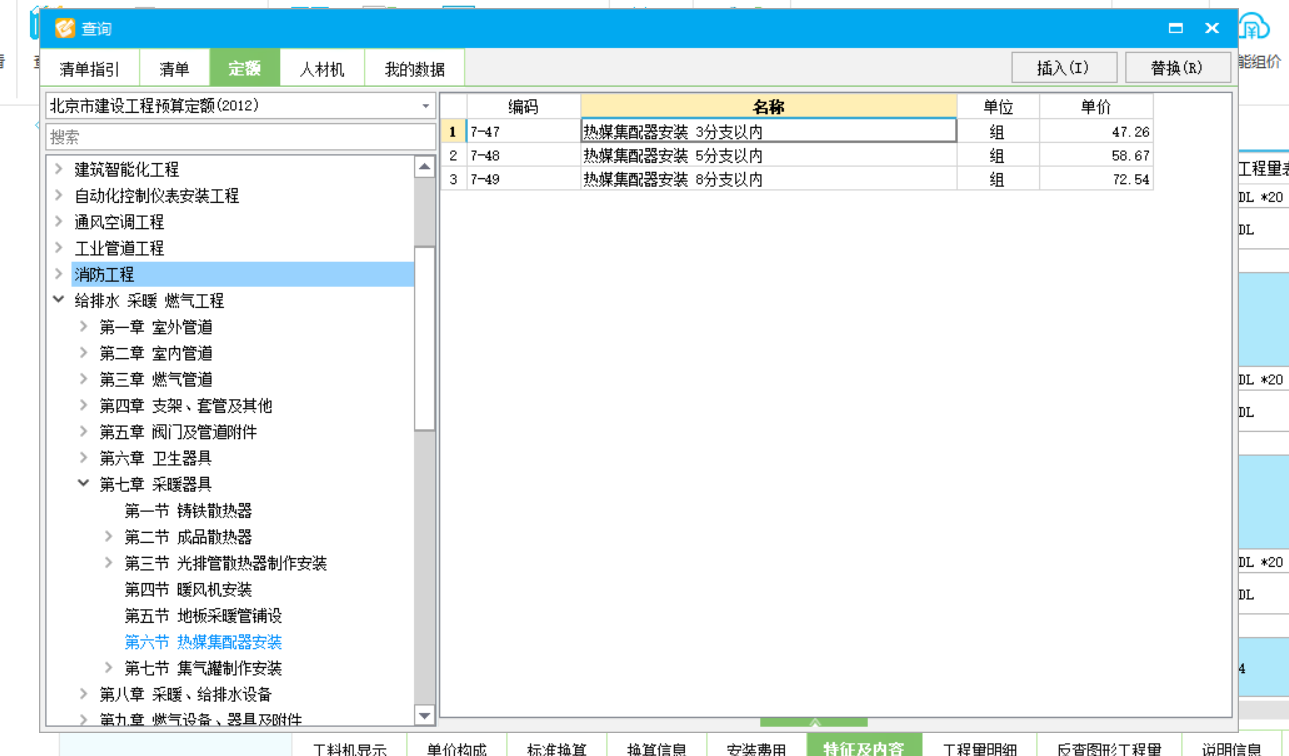Expand 第七节 集气罐制作安装
The width and height of the screenshot is (1289, 756).
click(x=109, y=668)
